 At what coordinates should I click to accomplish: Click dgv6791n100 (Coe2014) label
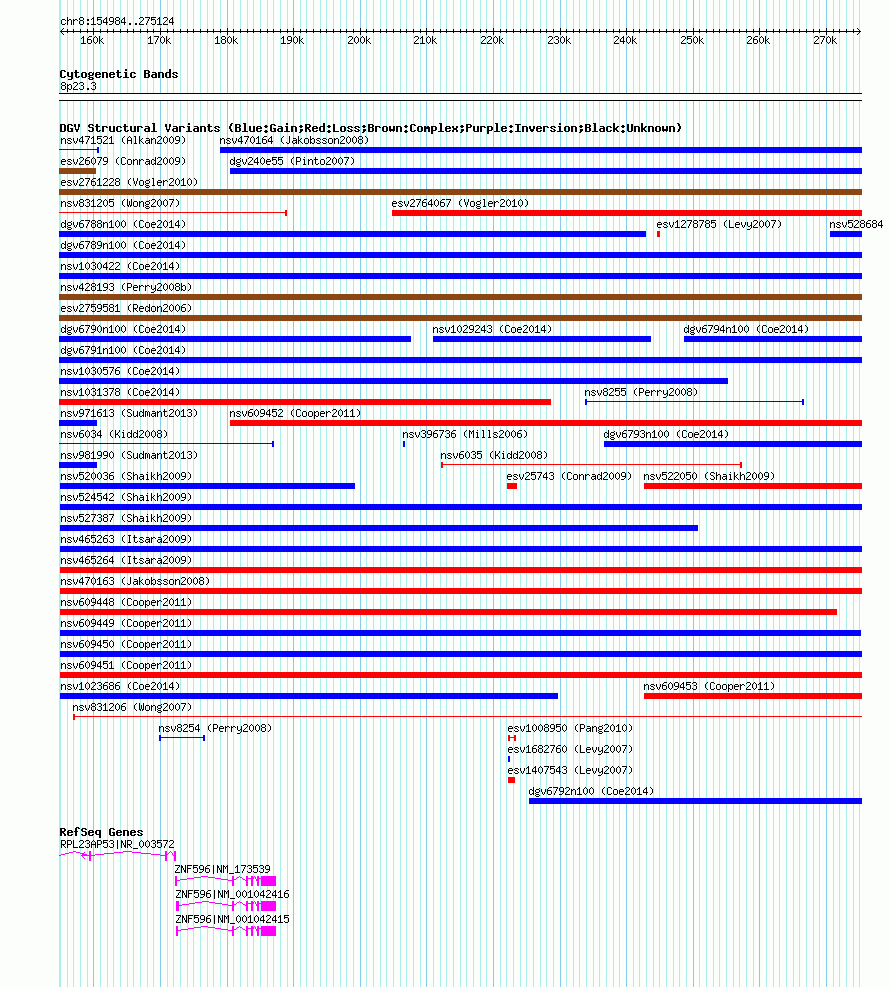pyautogui.click(x=123, y=350)
